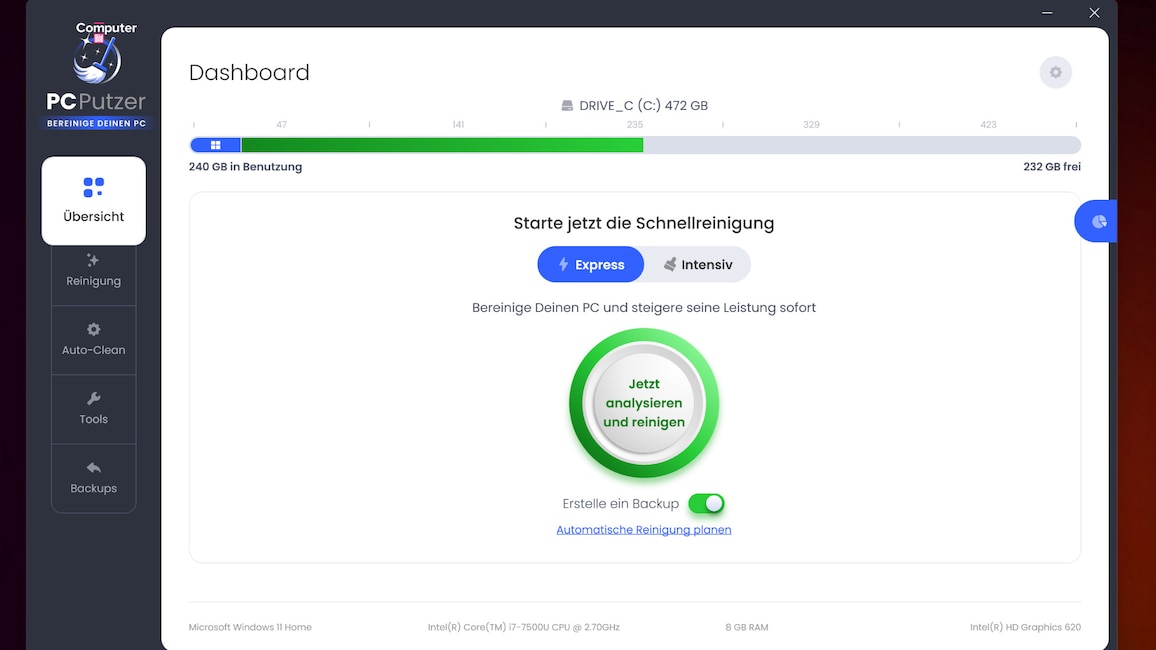Viewport: 1156px width, 650px height.
Task: Click the Reinigung sparkle icon
Action: [93, 260]
